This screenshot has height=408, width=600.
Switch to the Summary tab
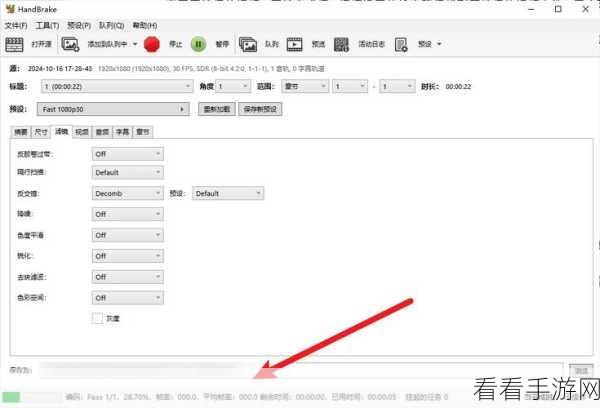tap(21, 132)
